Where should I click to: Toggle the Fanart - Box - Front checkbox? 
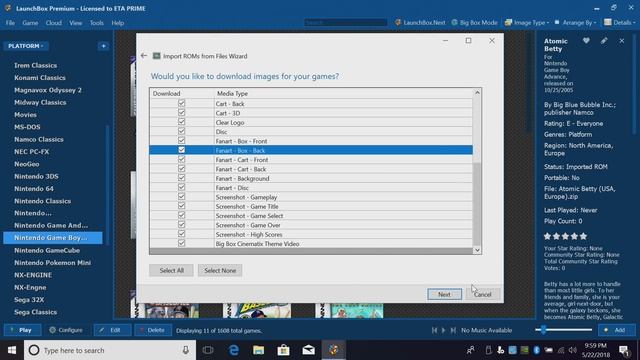click(182, 141)
